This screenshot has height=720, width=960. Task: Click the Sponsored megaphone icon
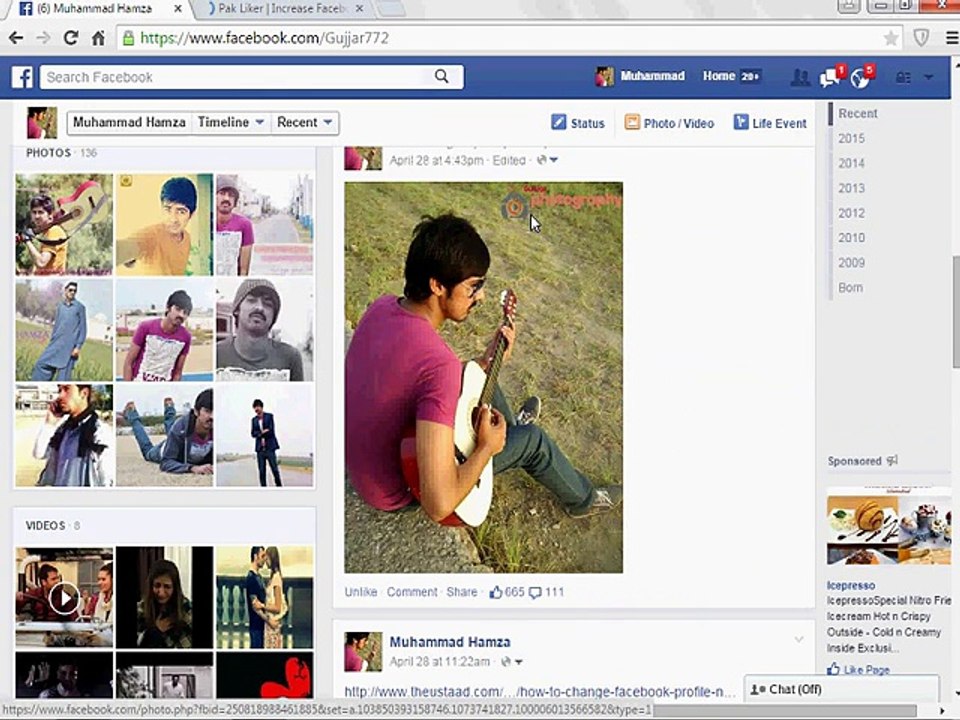pos(892,460)
